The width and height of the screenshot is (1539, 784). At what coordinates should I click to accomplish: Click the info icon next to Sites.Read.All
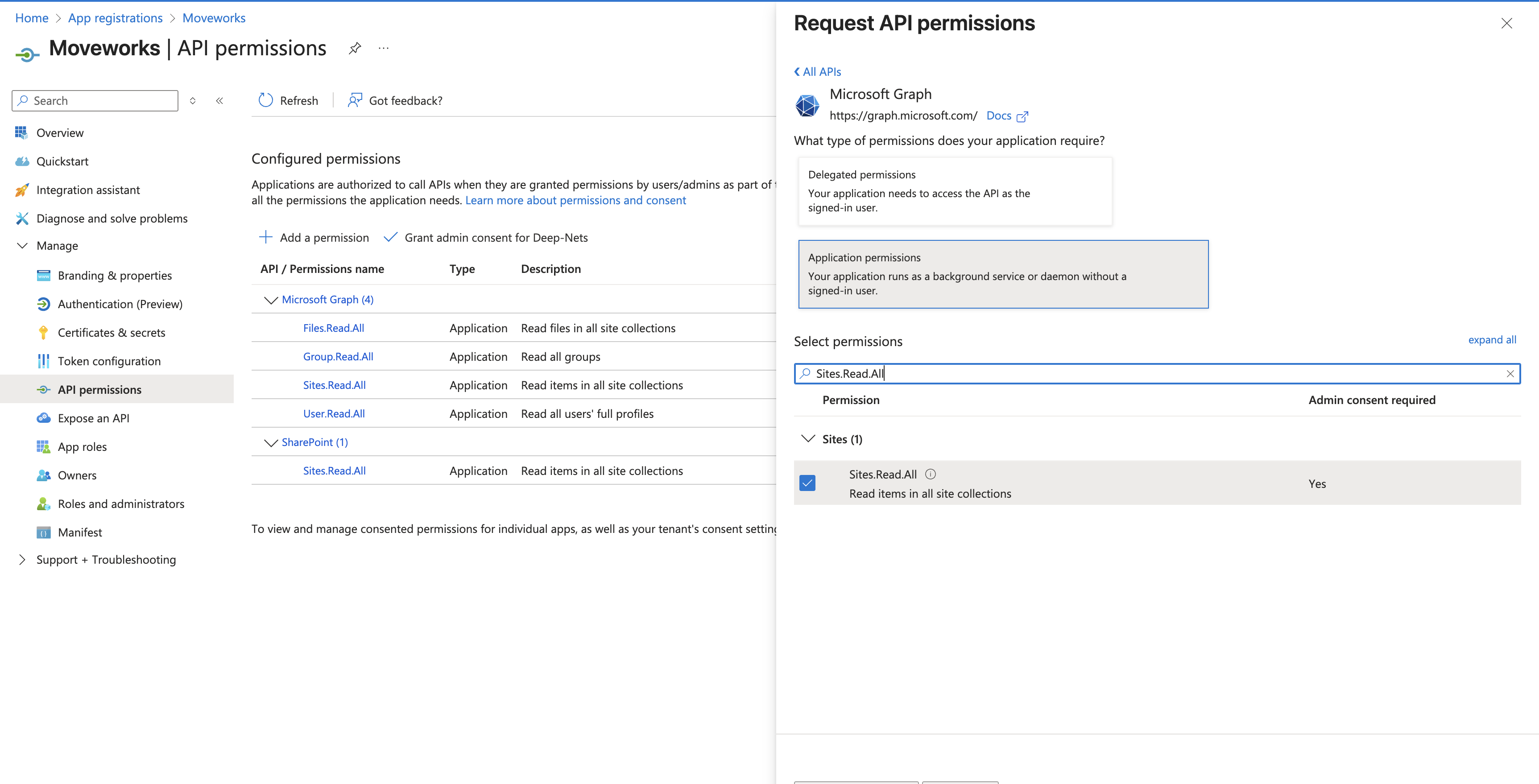coord(930,474)
